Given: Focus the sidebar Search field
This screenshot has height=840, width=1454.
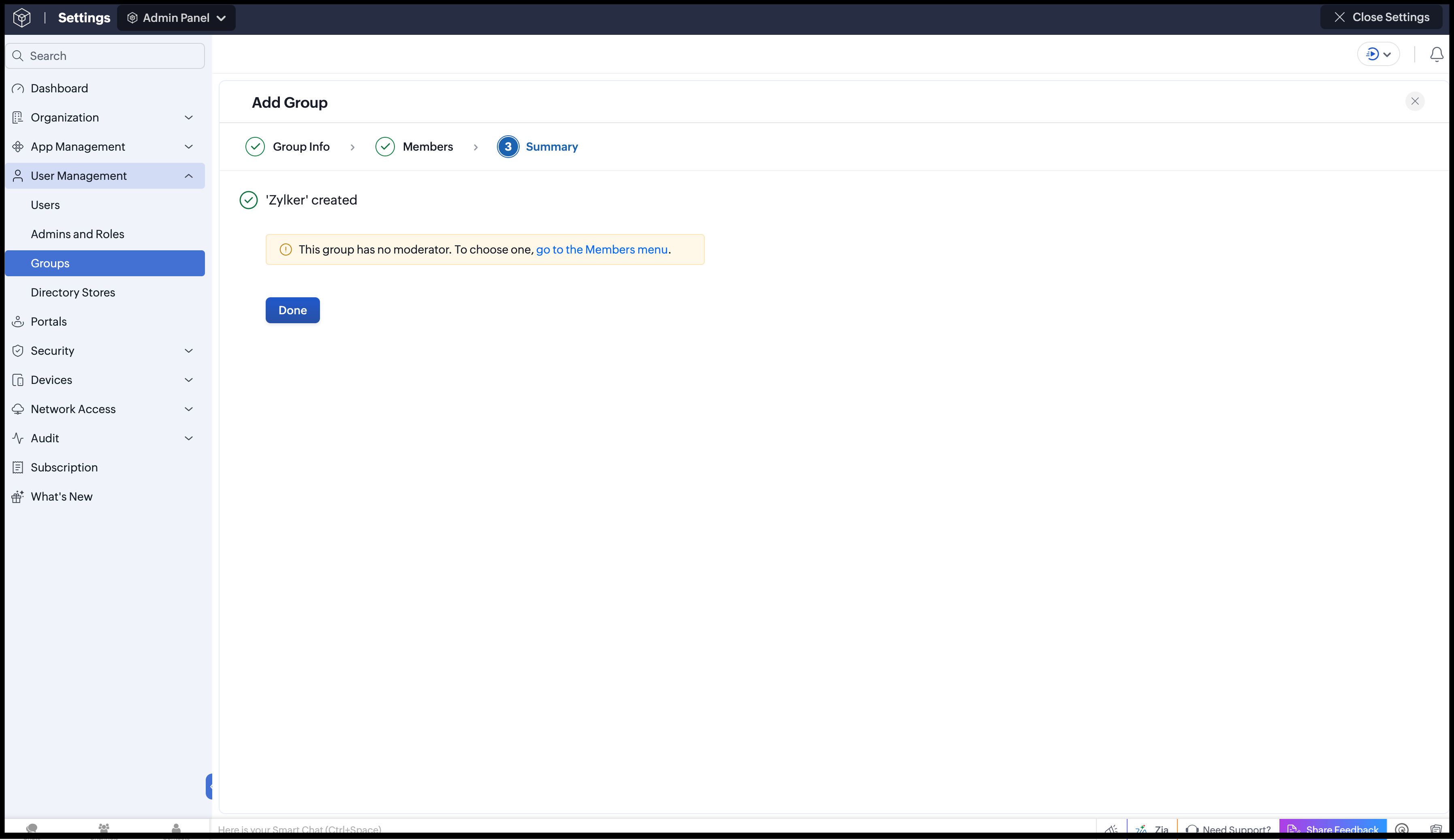Looking at the screenshot, I should [105, 56].
